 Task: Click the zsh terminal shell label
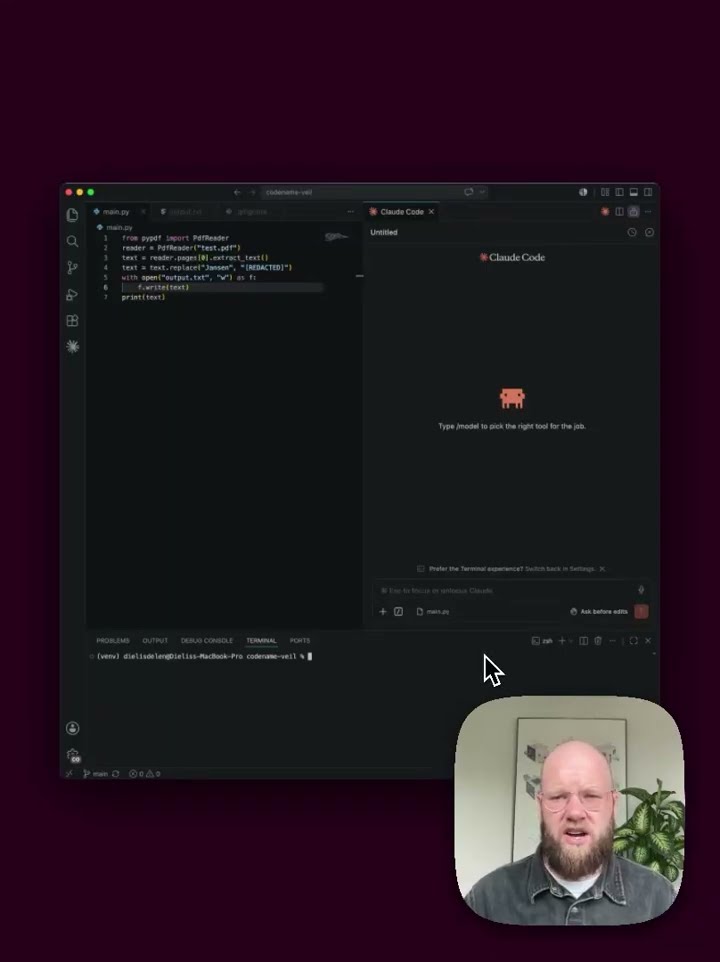(x=542, y=641)
